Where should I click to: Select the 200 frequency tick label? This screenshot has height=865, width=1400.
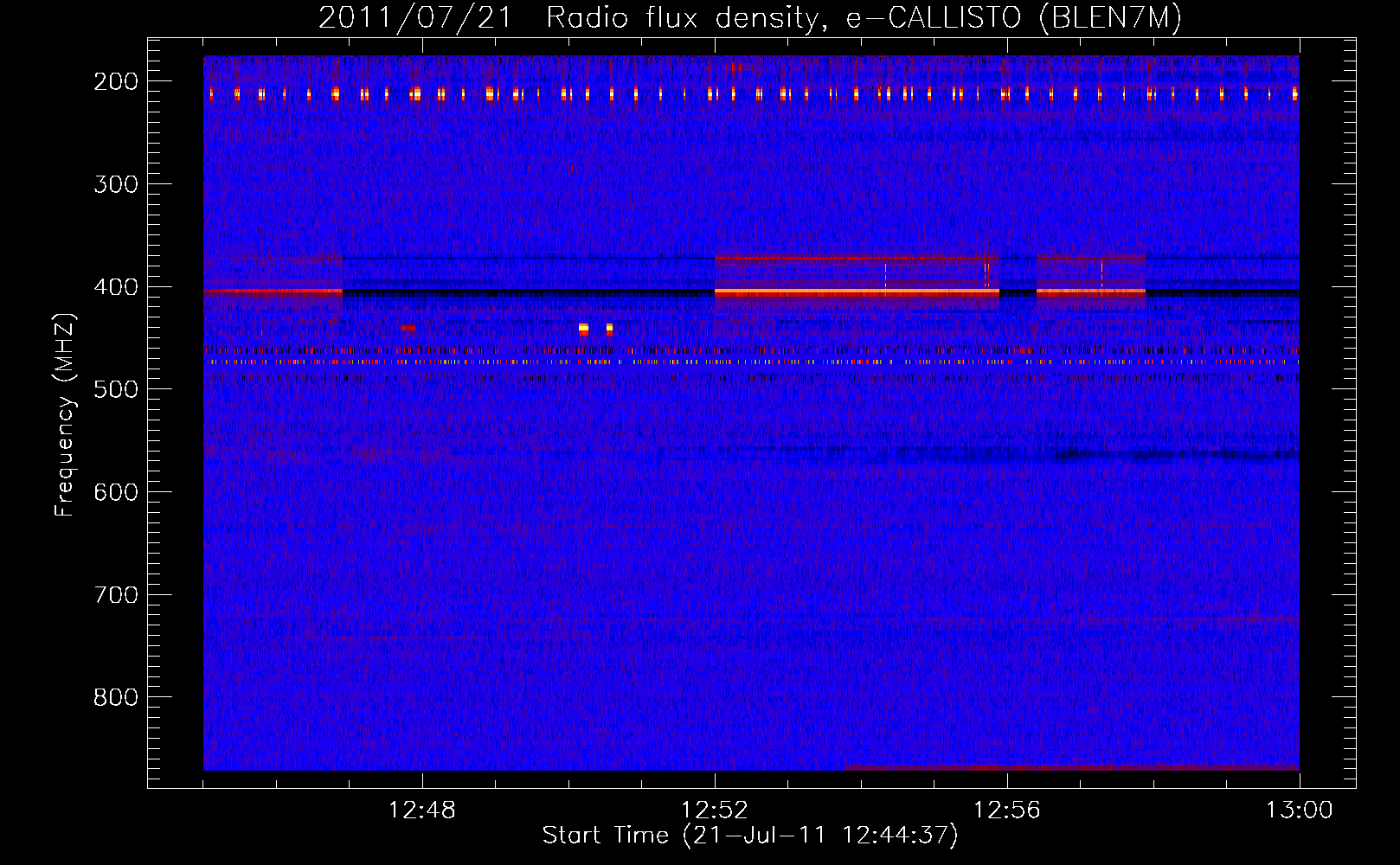116,81
